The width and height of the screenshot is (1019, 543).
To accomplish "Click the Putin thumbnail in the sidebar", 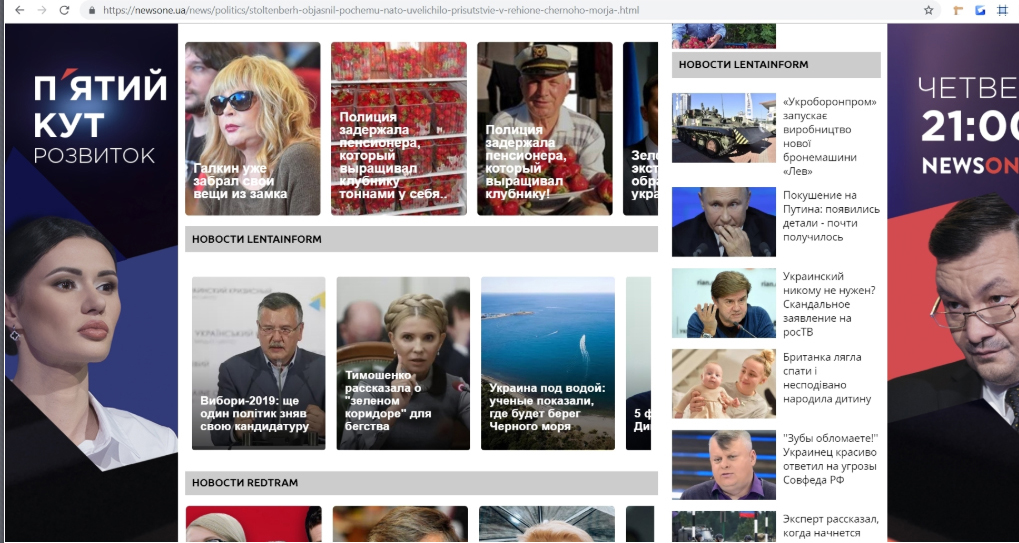I will 724,222.
